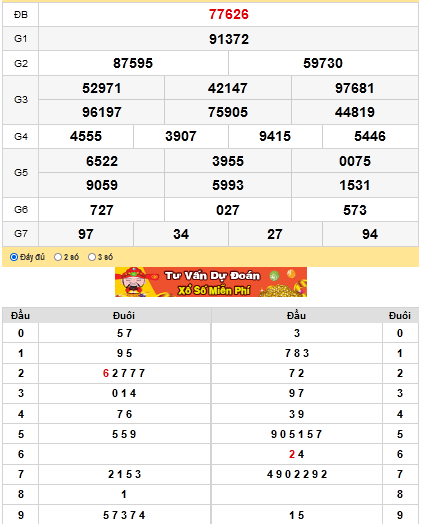The image size is (421, 524).
Task: Click the G3 number 97681
Action: tap(355, 88)
